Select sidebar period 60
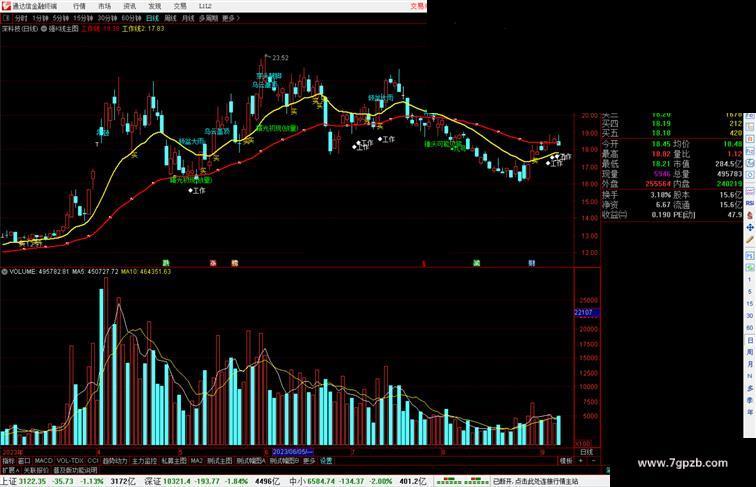 click(750, 328)
